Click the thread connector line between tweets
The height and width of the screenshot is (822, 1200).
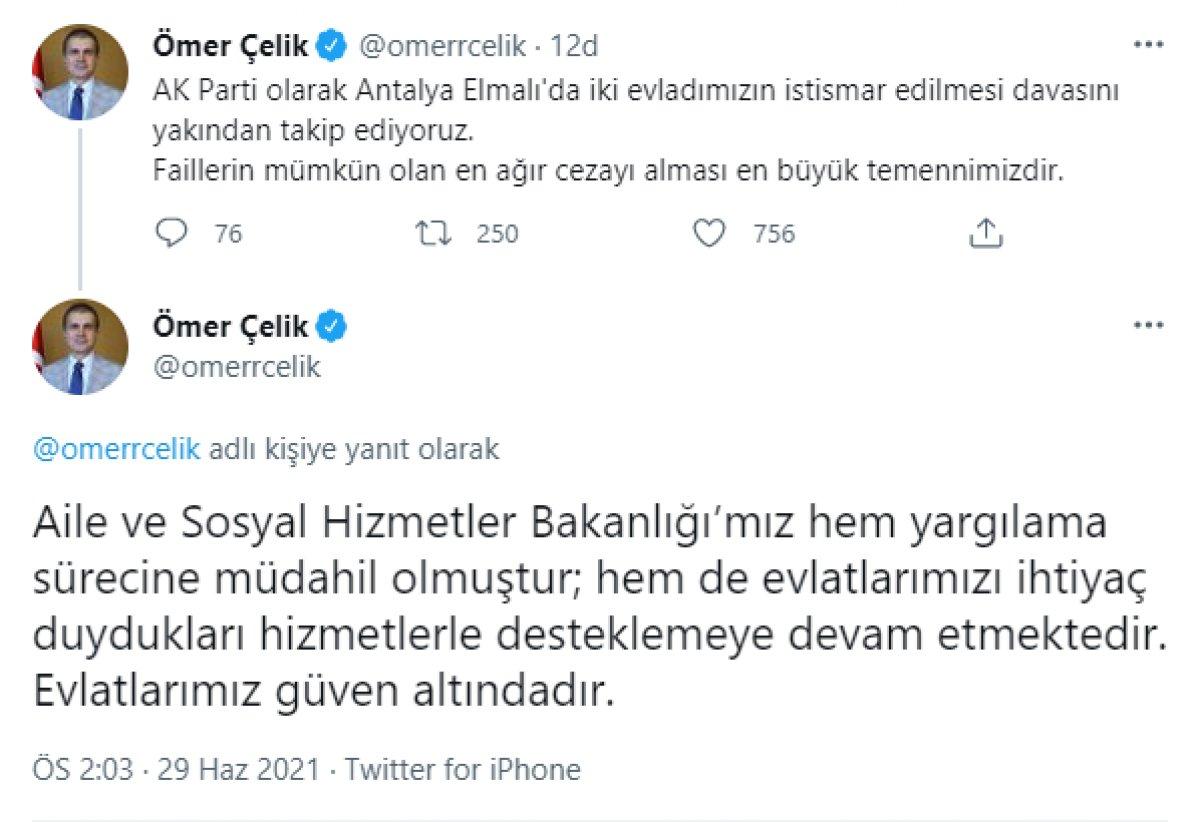click(78, 210)
